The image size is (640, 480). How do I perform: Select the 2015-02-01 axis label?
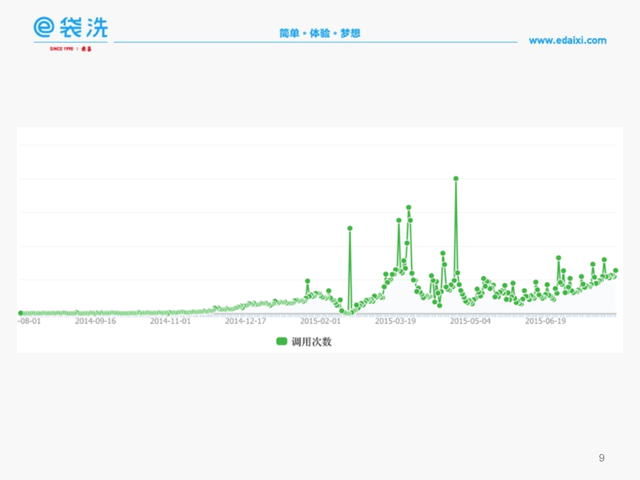pos(321,322)
